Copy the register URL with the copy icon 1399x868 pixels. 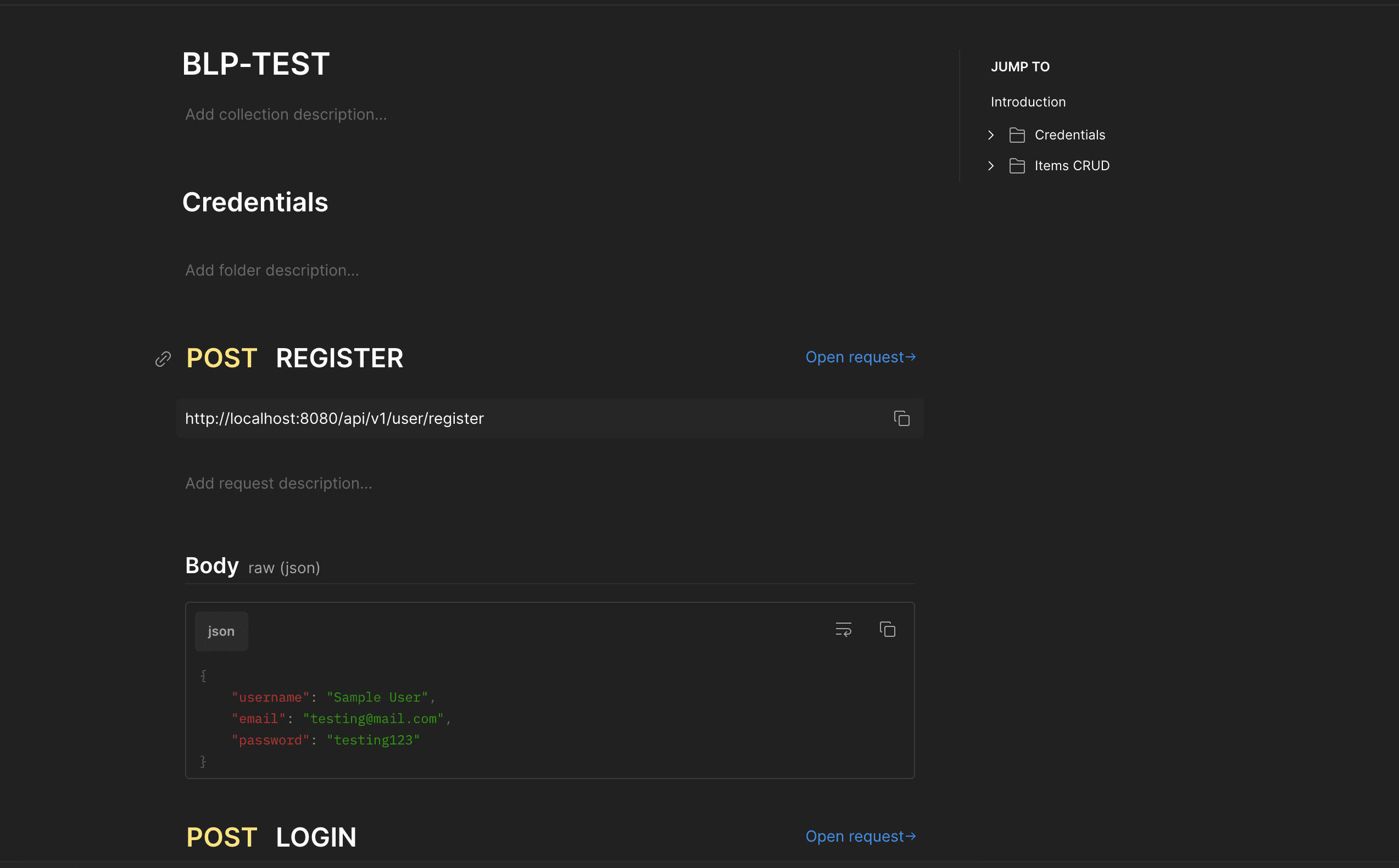[902, 418]
